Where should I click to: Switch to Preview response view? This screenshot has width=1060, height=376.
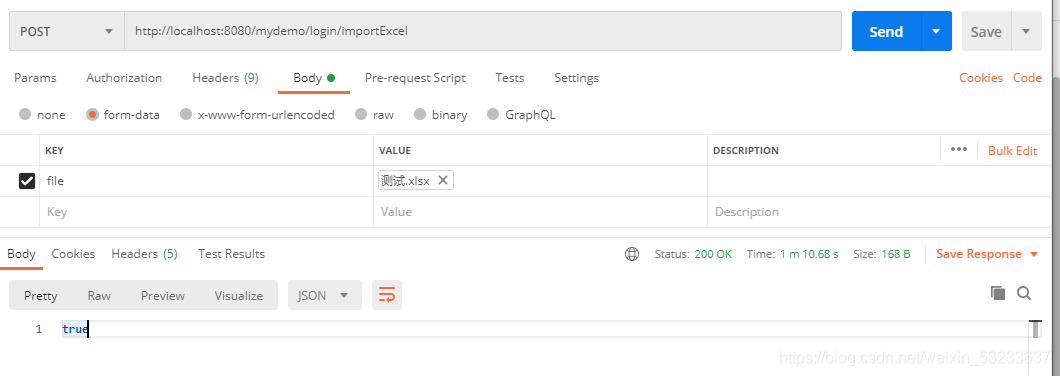163,296
